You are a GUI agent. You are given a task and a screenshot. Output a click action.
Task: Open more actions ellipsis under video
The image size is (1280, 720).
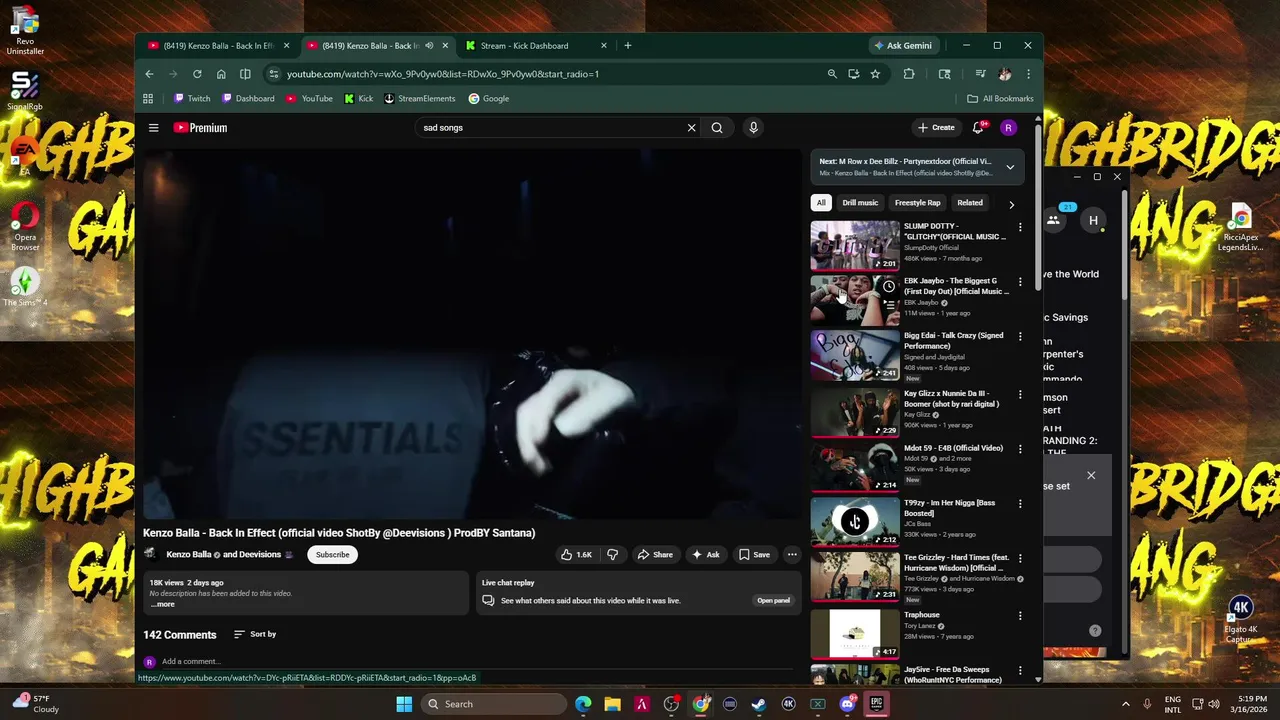(792, 555)
